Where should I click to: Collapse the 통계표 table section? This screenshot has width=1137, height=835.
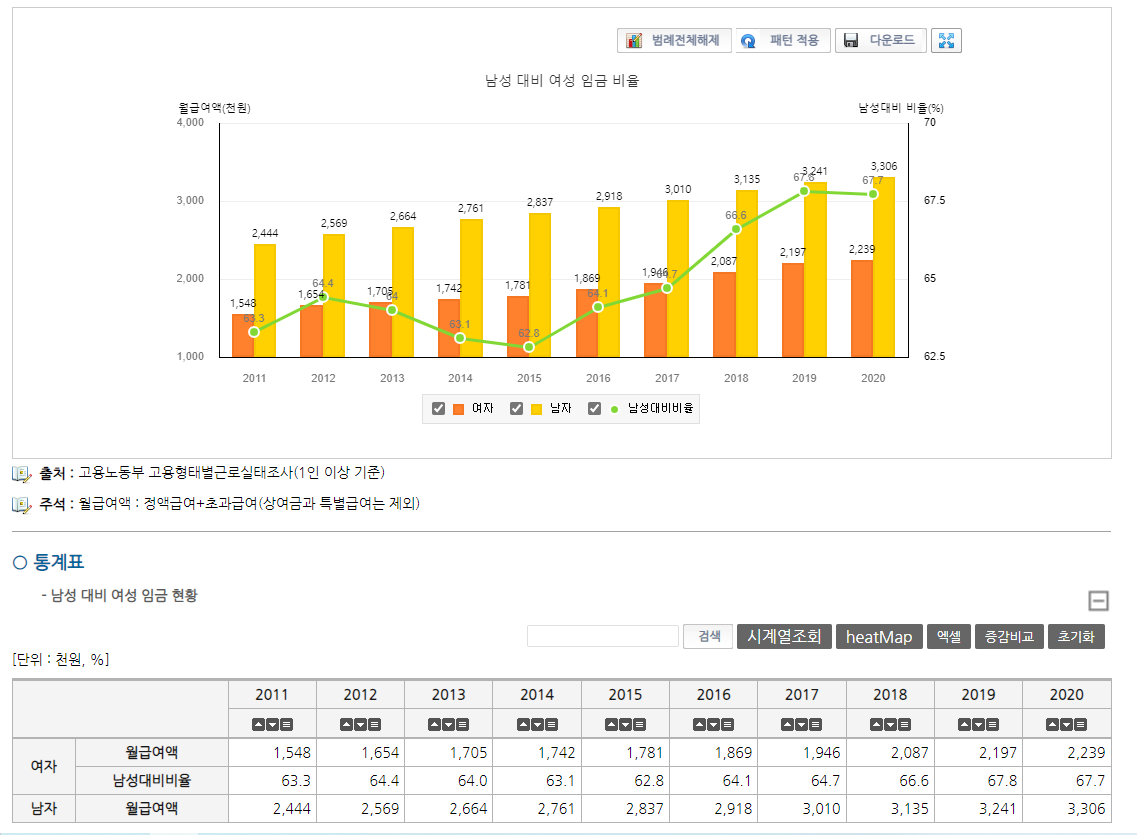coord(1099,600)
